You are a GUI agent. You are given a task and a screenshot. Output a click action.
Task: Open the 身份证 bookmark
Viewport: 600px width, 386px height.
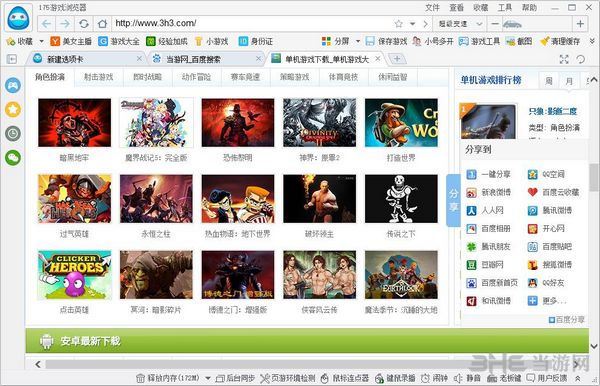click(x=256, y=41)
